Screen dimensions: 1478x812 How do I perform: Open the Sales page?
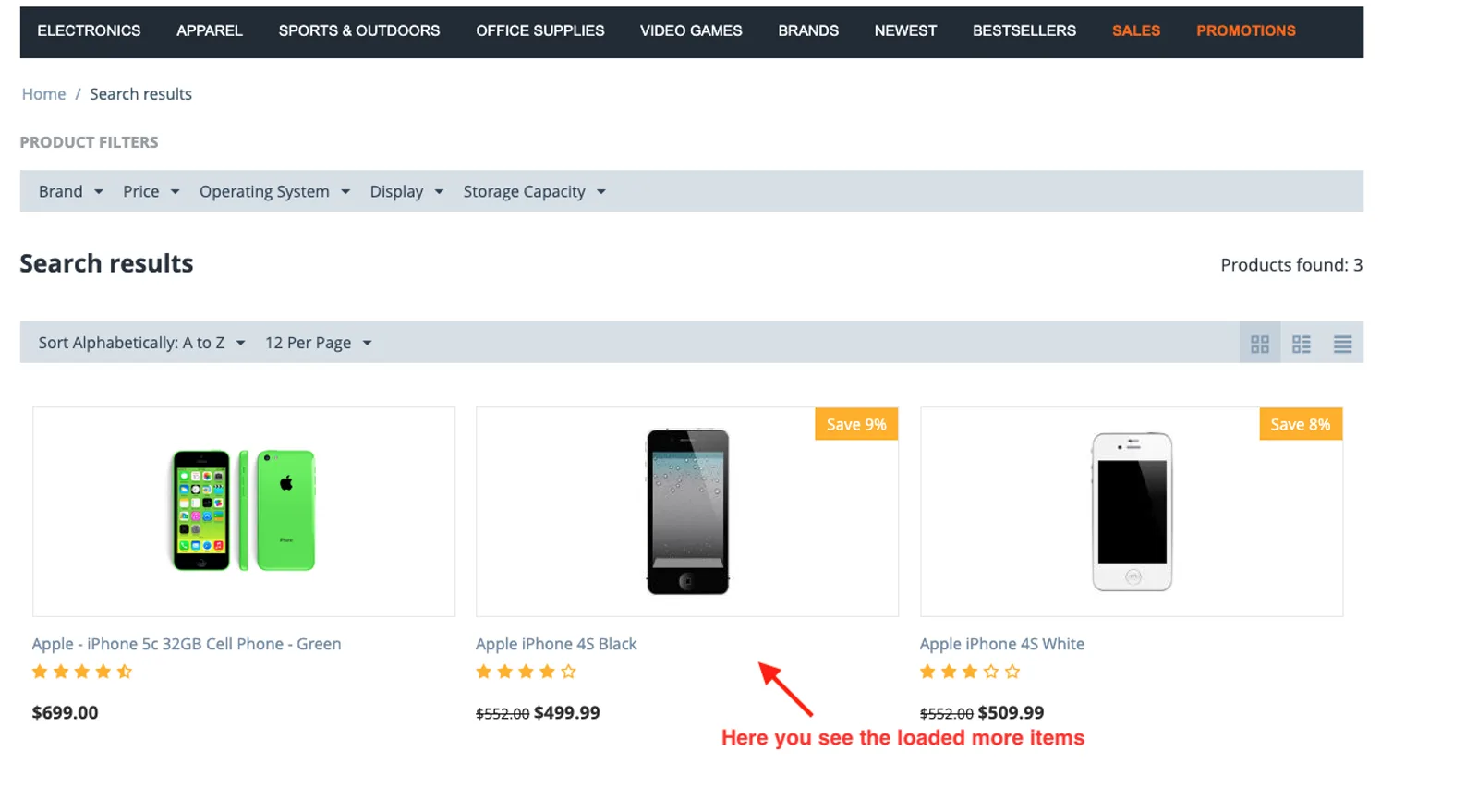pos(1136,30)
